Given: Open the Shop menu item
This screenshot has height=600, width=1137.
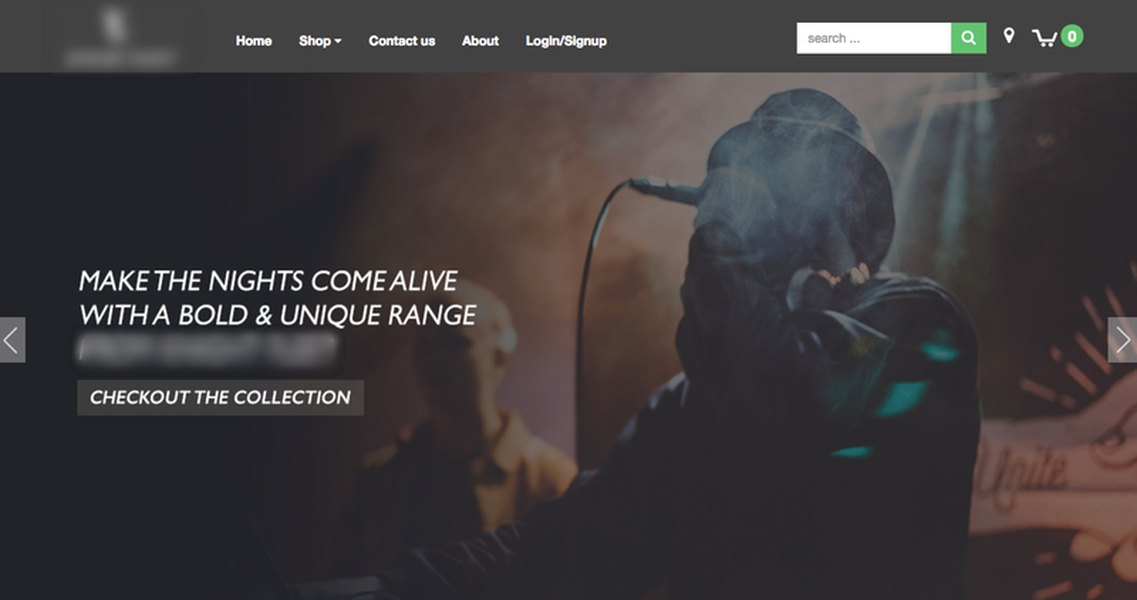Looking at the screenshot, I should click(315, 41).
